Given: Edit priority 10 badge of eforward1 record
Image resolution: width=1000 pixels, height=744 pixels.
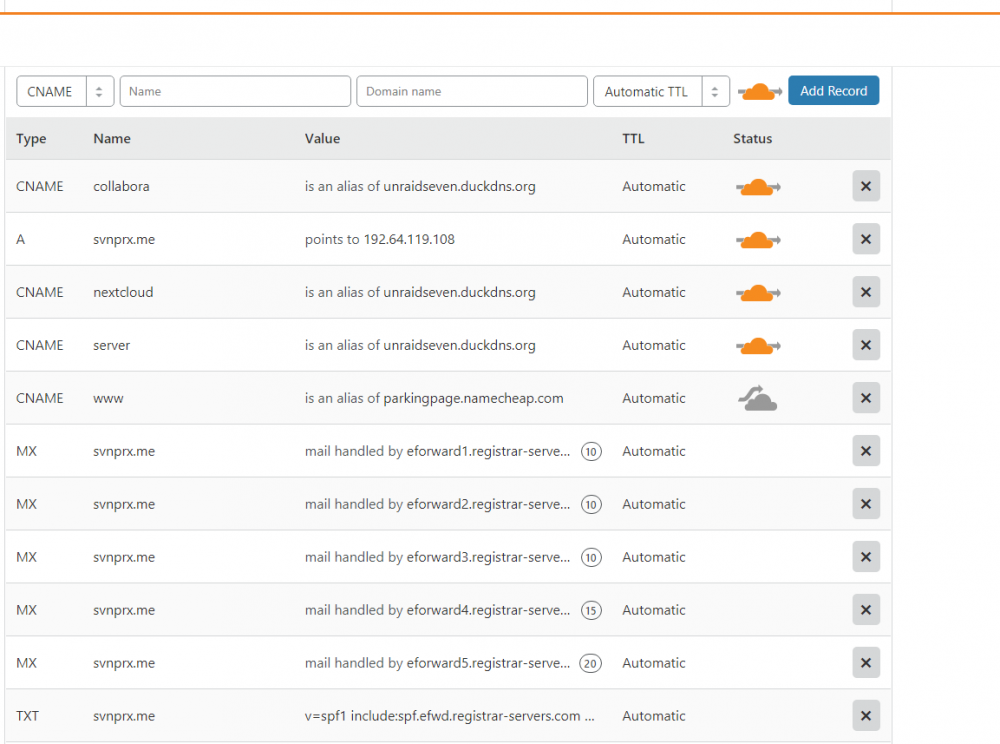Looking at the screenshot, I should pyautogui.click(x=591, y=451).
